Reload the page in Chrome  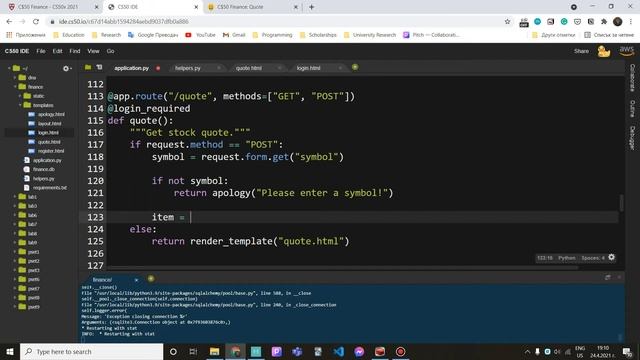36,22
